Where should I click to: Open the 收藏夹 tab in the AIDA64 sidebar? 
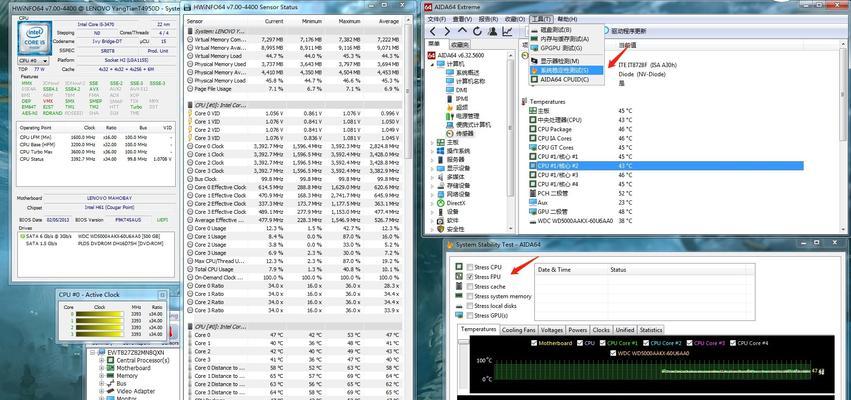point(460,45)
